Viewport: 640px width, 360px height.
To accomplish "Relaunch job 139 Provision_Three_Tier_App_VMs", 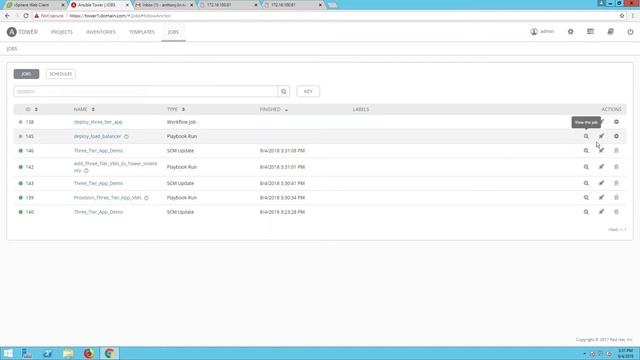I will tap(601, 198).
